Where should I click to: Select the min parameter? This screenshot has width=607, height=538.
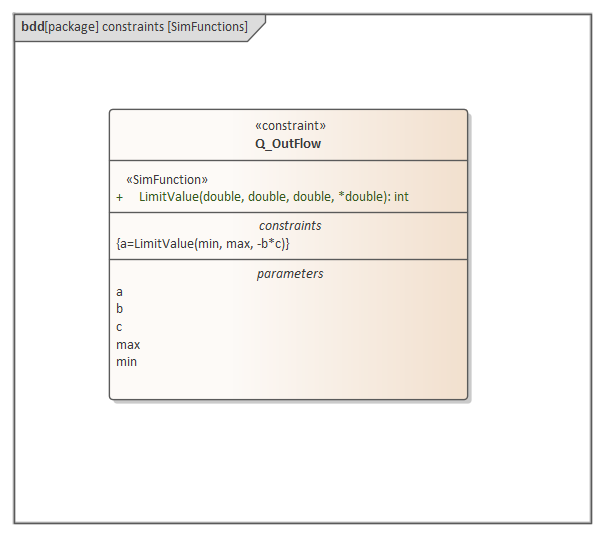[x=127, y=361]
